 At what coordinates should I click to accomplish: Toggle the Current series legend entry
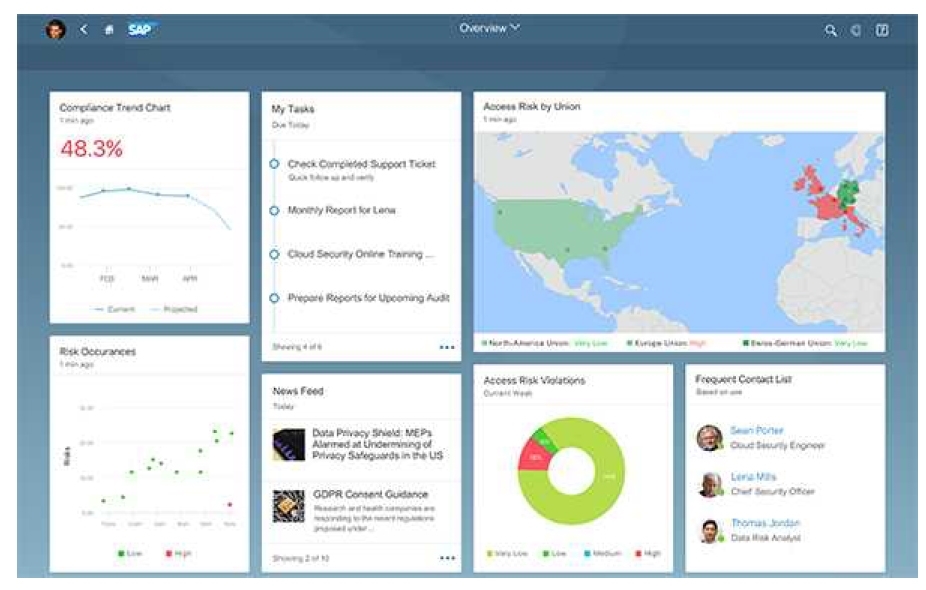tap(115, 309)
